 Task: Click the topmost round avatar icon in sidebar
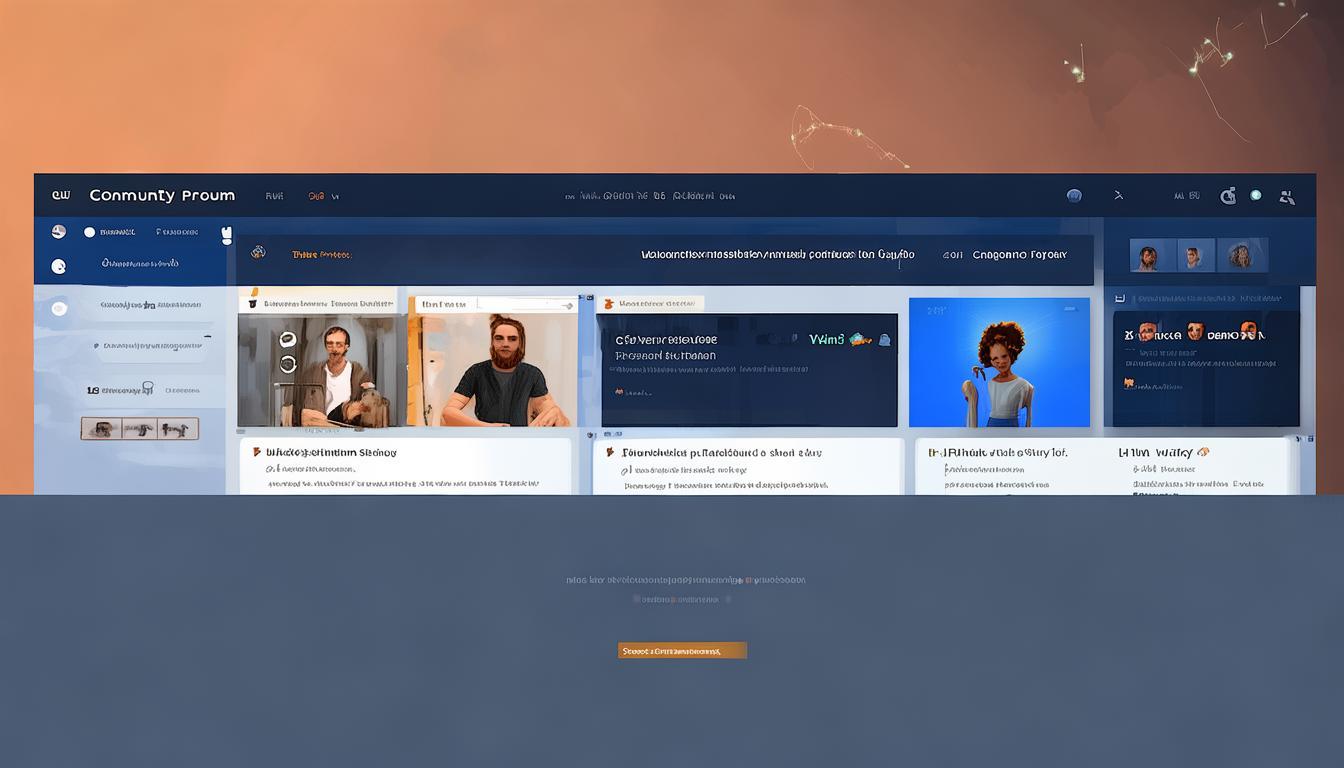[59, 232]
